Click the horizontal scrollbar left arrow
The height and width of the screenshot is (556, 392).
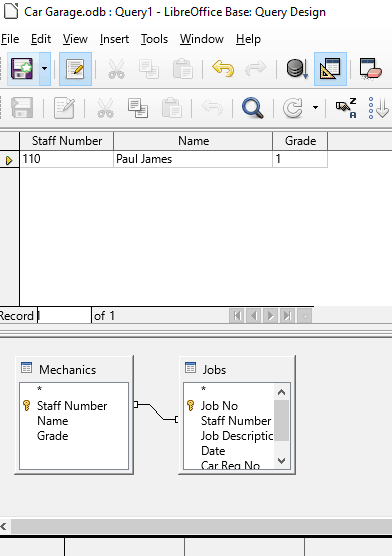coord(4,527)
